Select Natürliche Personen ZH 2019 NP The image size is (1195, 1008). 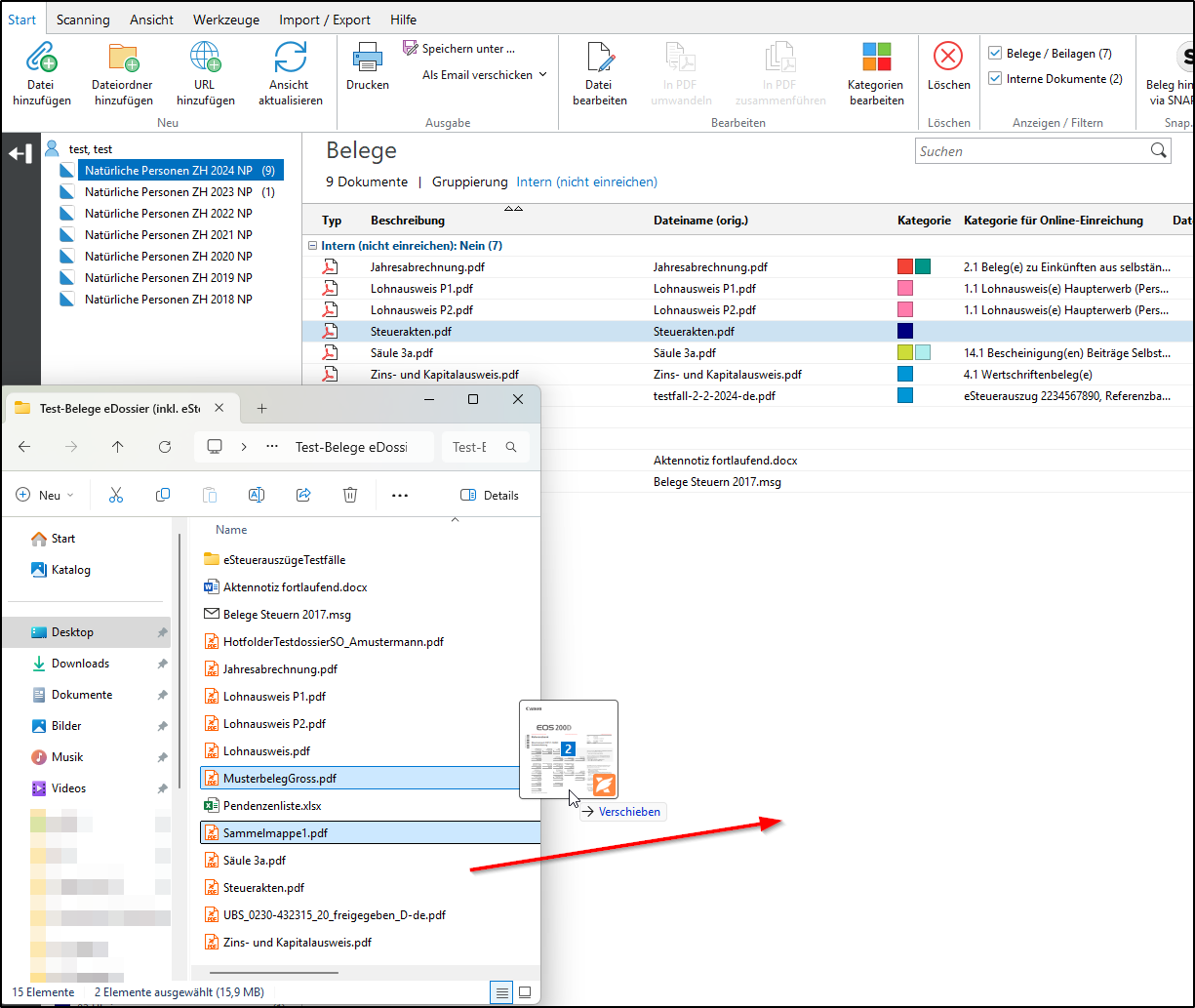point(168,278)
